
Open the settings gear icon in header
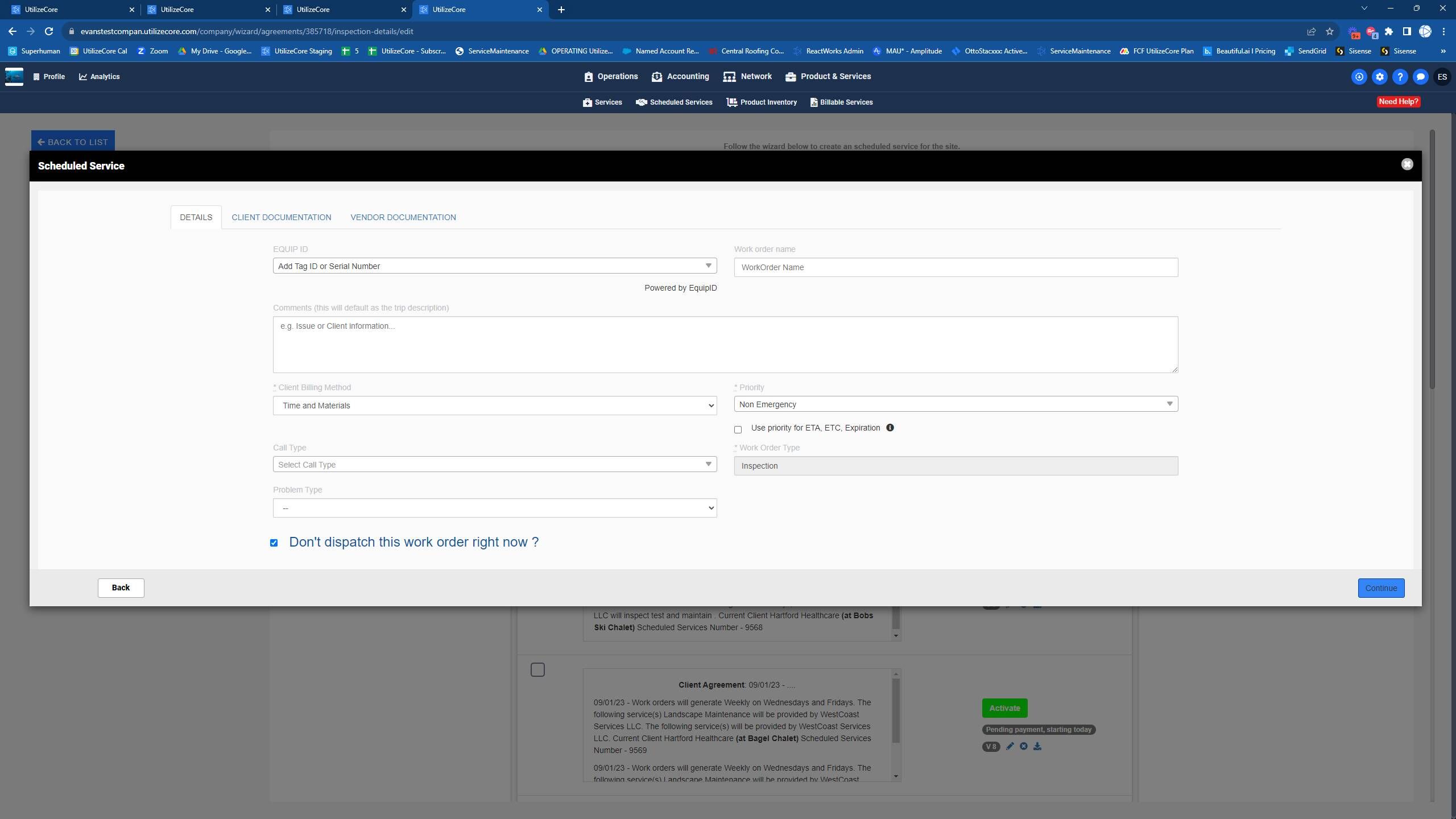tap(1379, 77)
